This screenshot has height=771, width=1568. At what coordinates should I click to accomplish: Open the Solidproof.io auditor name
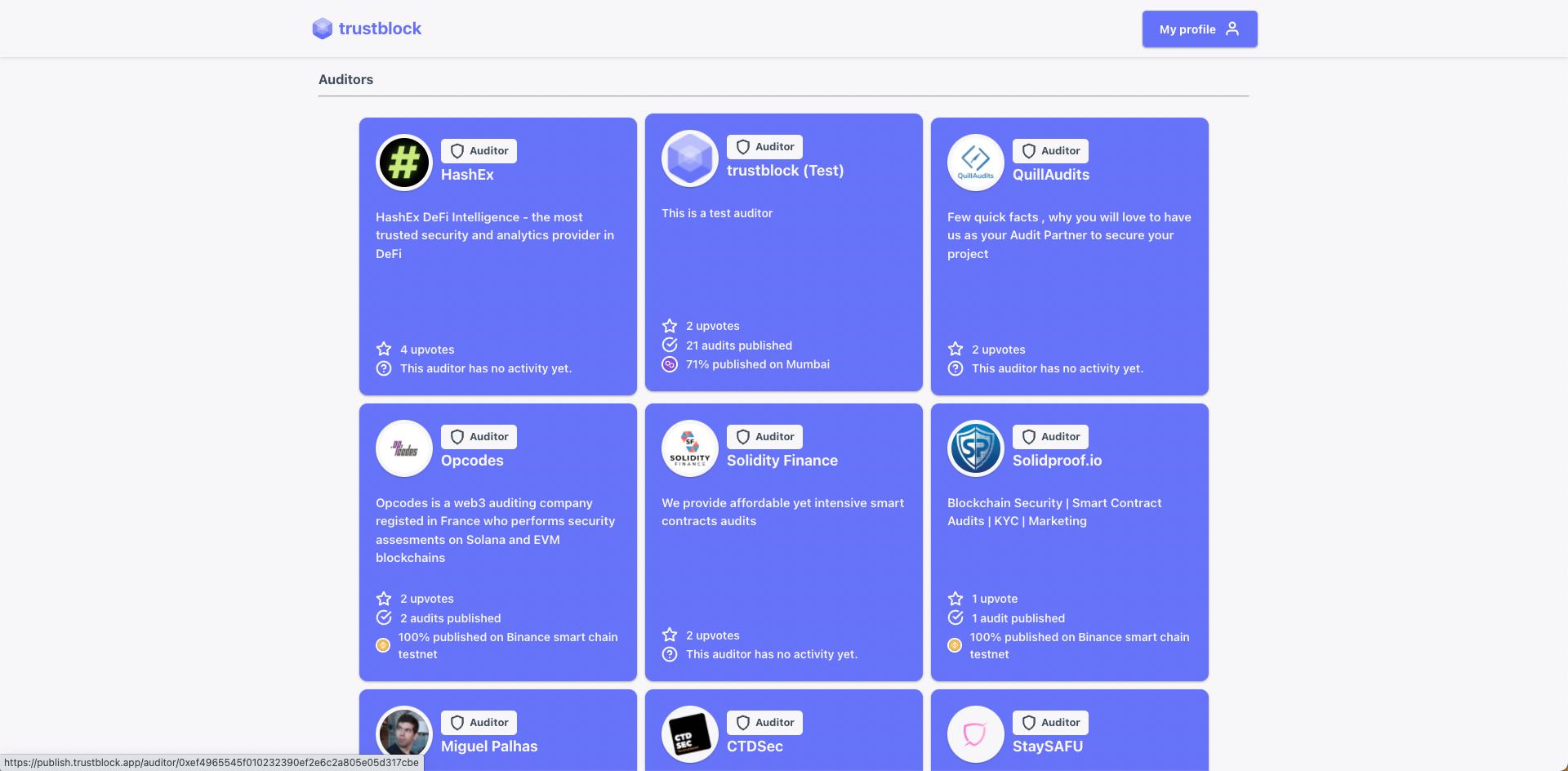(1057, 461)
